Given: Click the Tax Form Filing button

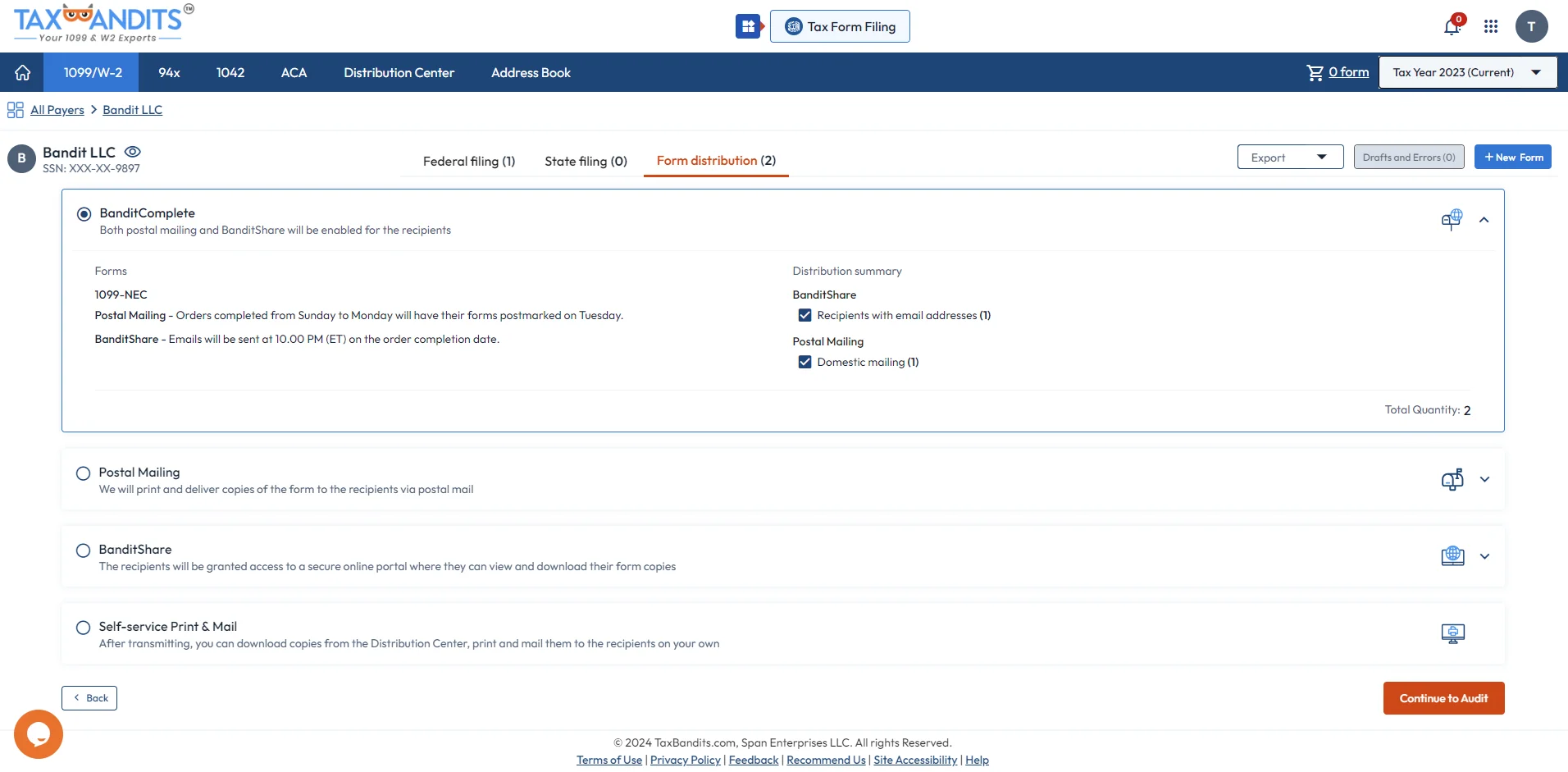Looking at the screenshot, I should (x=840, y=26).
